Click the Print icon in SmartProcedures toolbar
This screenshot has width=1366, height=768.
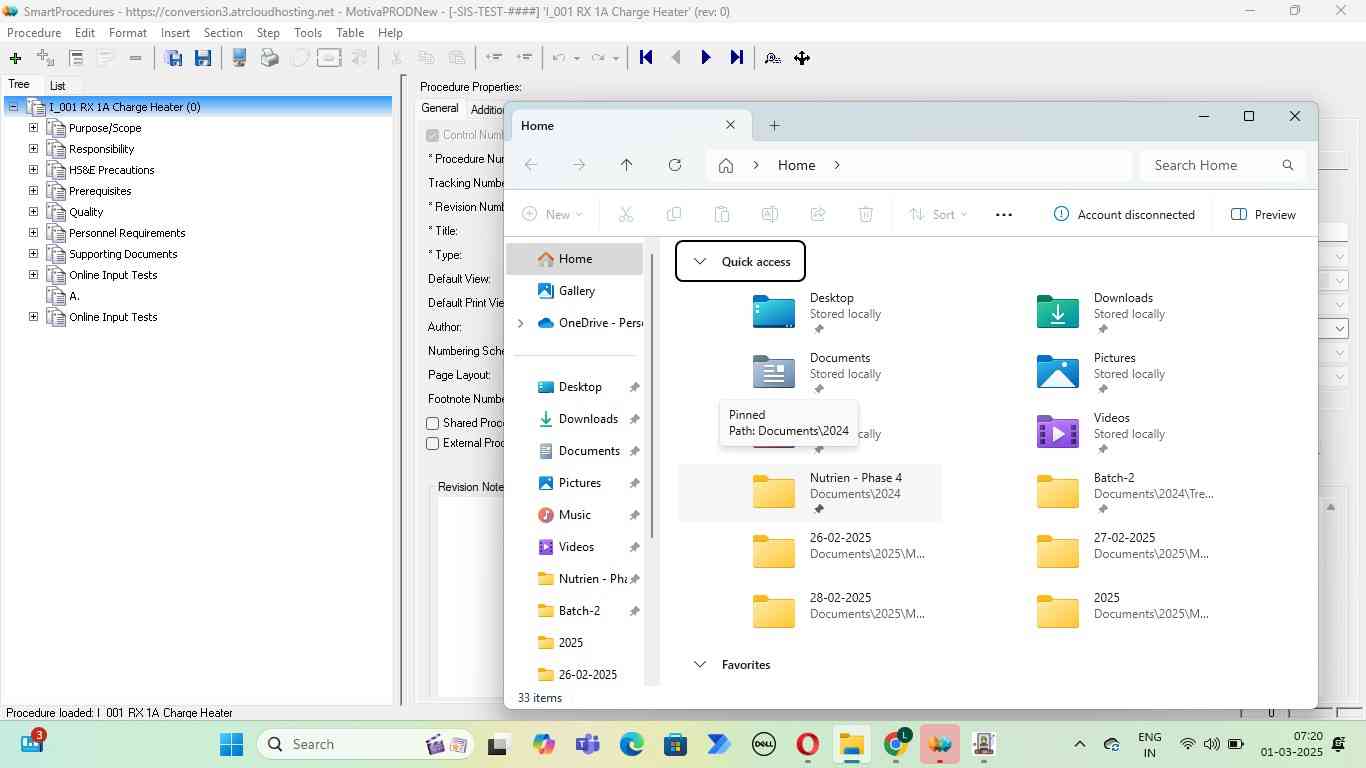tap(269, 58)
